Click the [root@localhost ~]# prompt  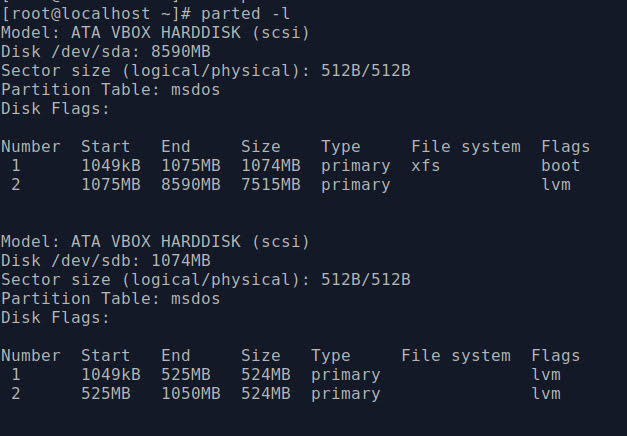(96, 15)
